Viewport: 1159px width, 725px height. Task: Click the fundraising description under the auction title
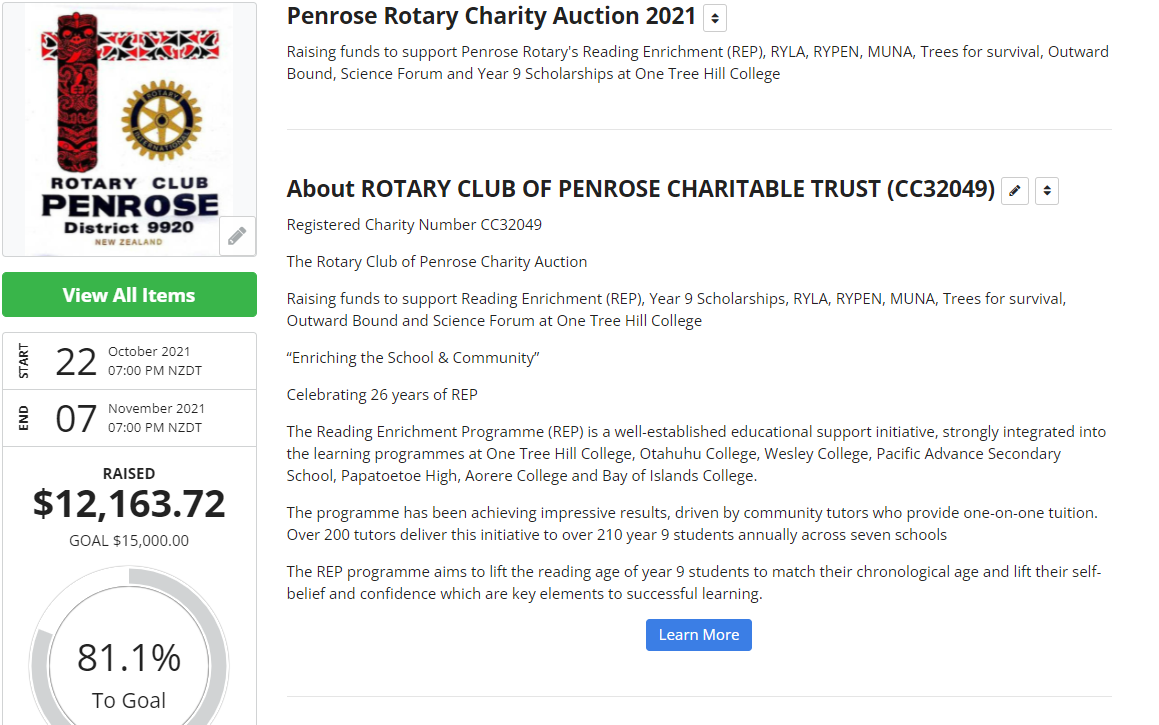pyautogui.click(x=697, y=62)
